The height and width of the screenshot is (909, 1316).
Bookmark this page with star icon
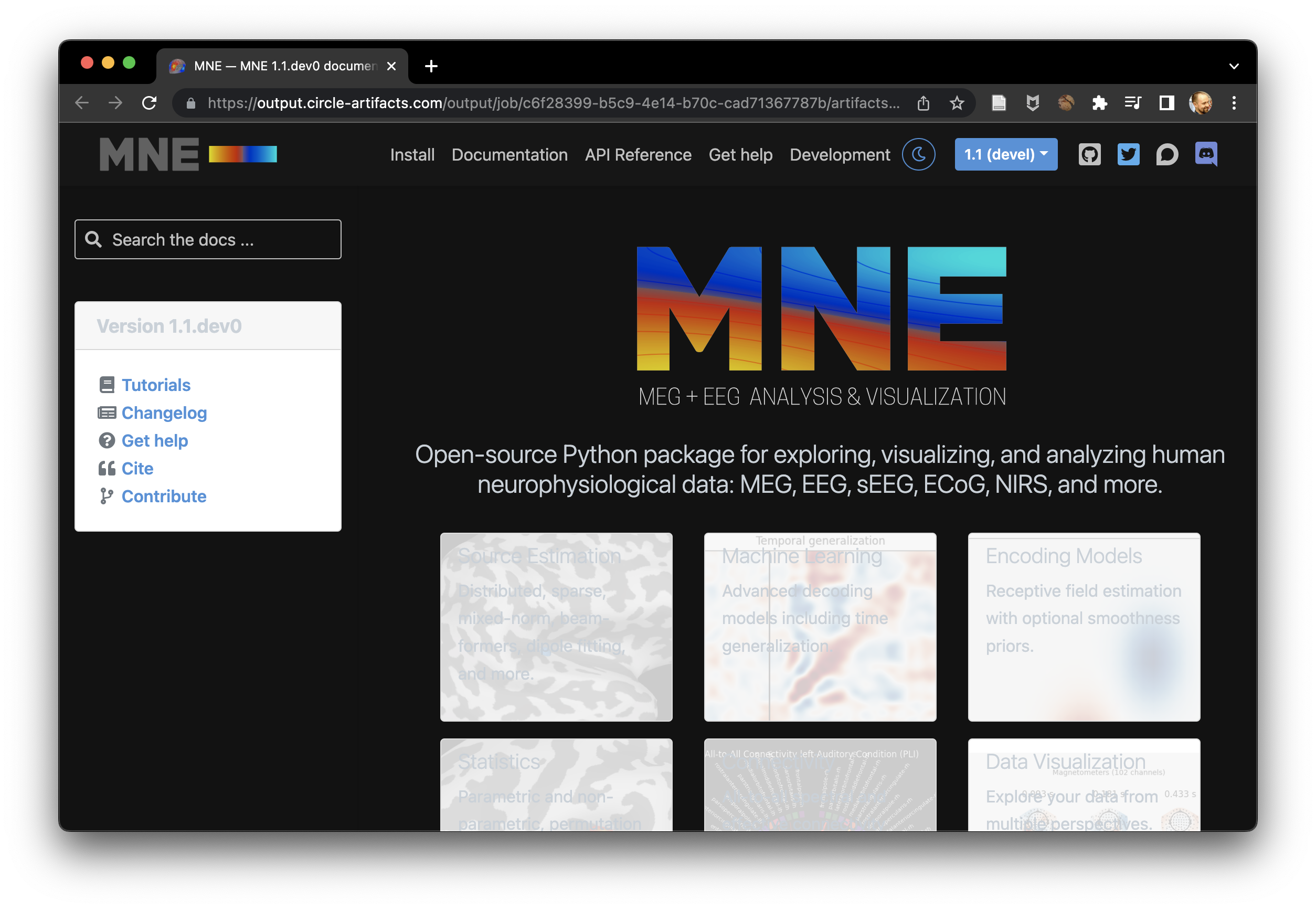[957, 103]
